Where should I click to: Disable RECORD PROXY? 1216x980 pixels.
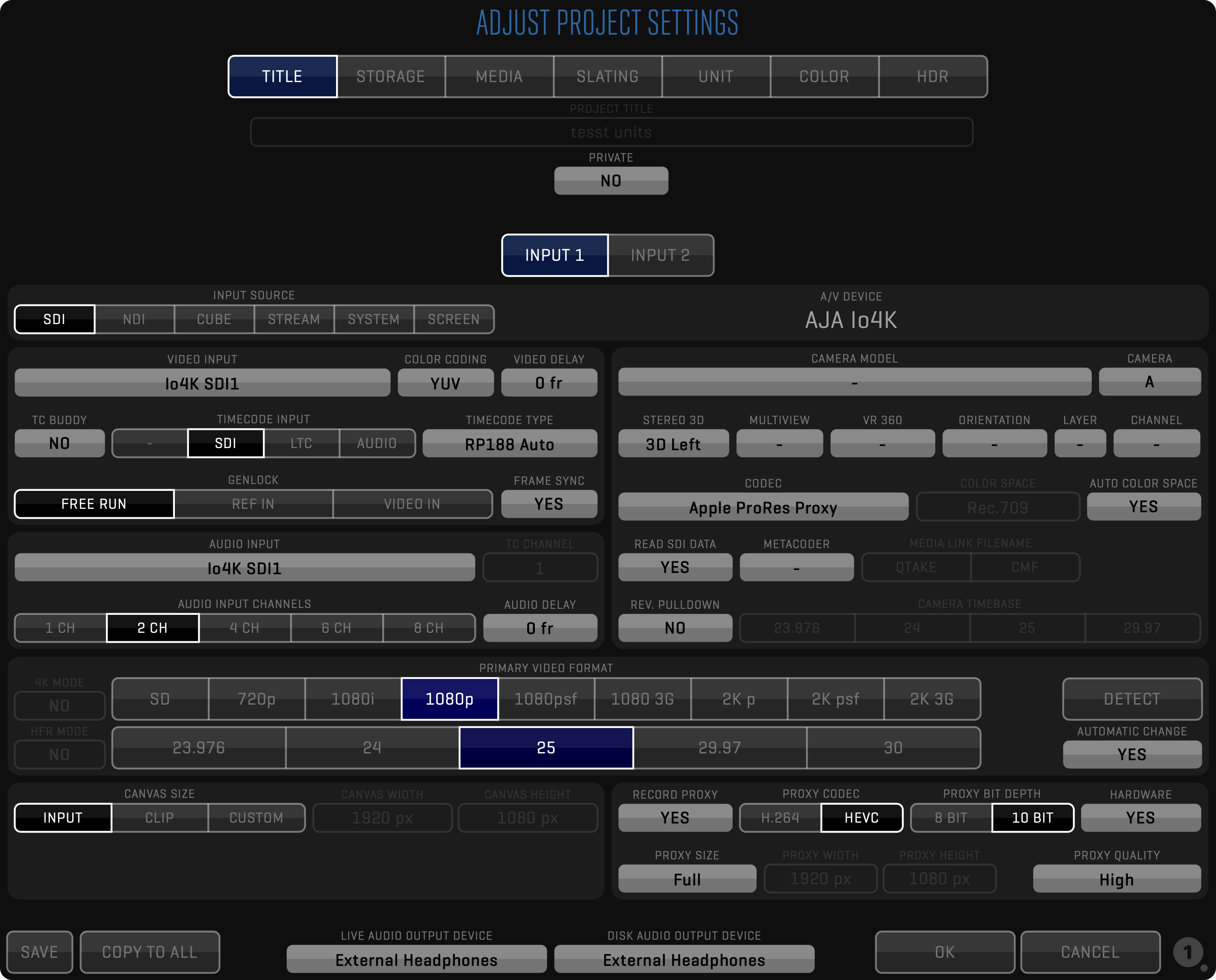click(675, 818)
